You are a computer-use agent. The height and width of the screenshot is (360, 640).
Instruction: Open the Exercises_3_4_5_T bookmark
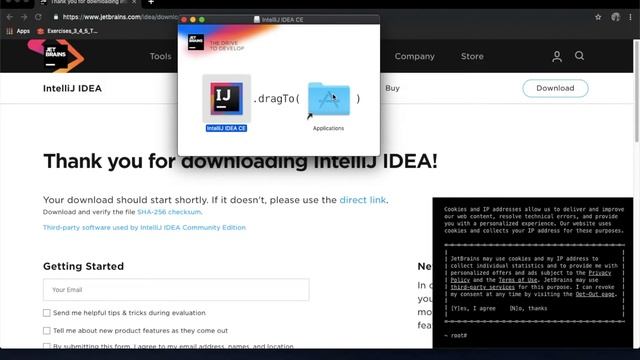67,31
